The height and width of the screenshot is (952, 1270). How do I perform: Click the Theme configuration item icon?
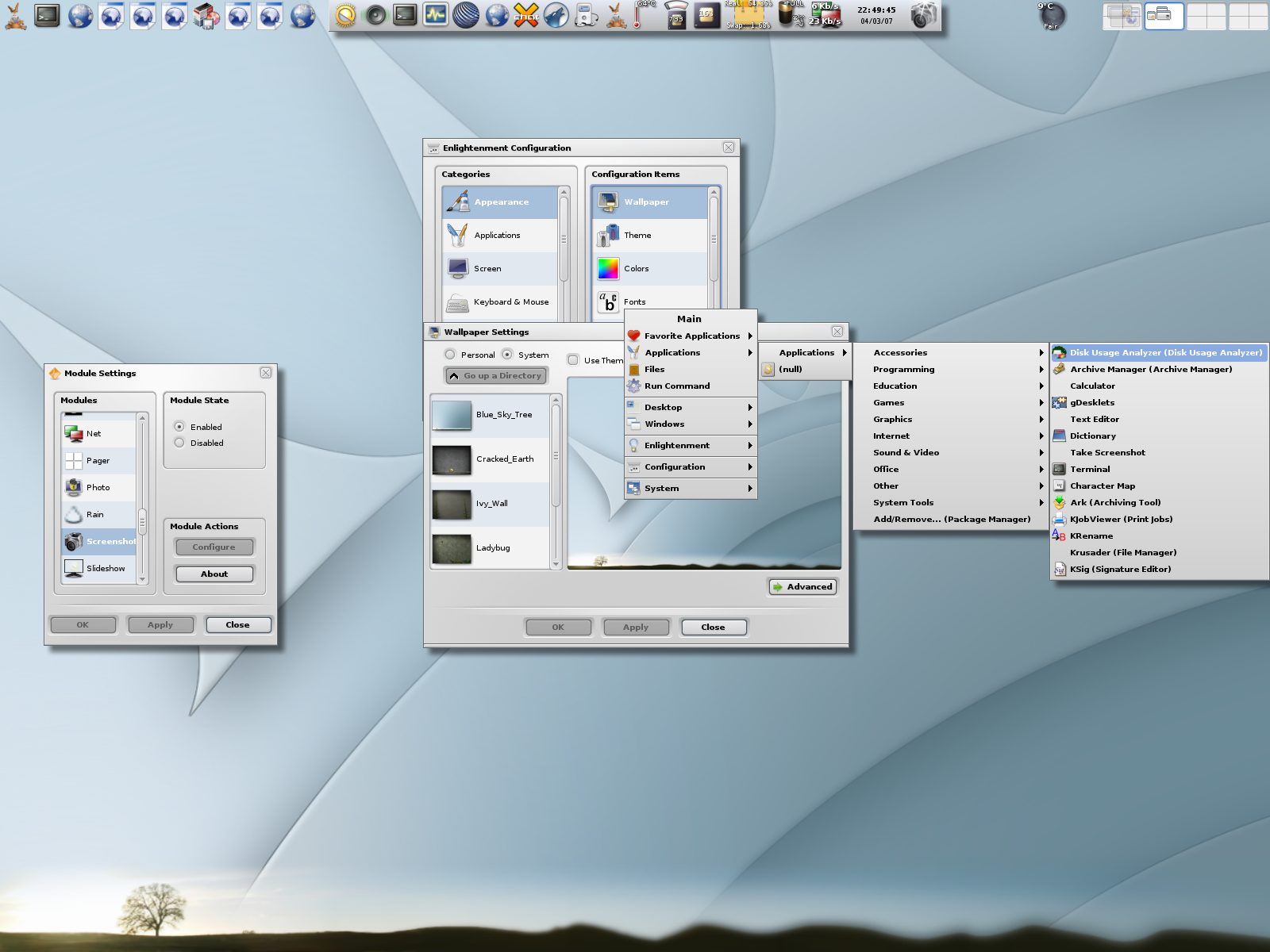(x=608, y=236)
